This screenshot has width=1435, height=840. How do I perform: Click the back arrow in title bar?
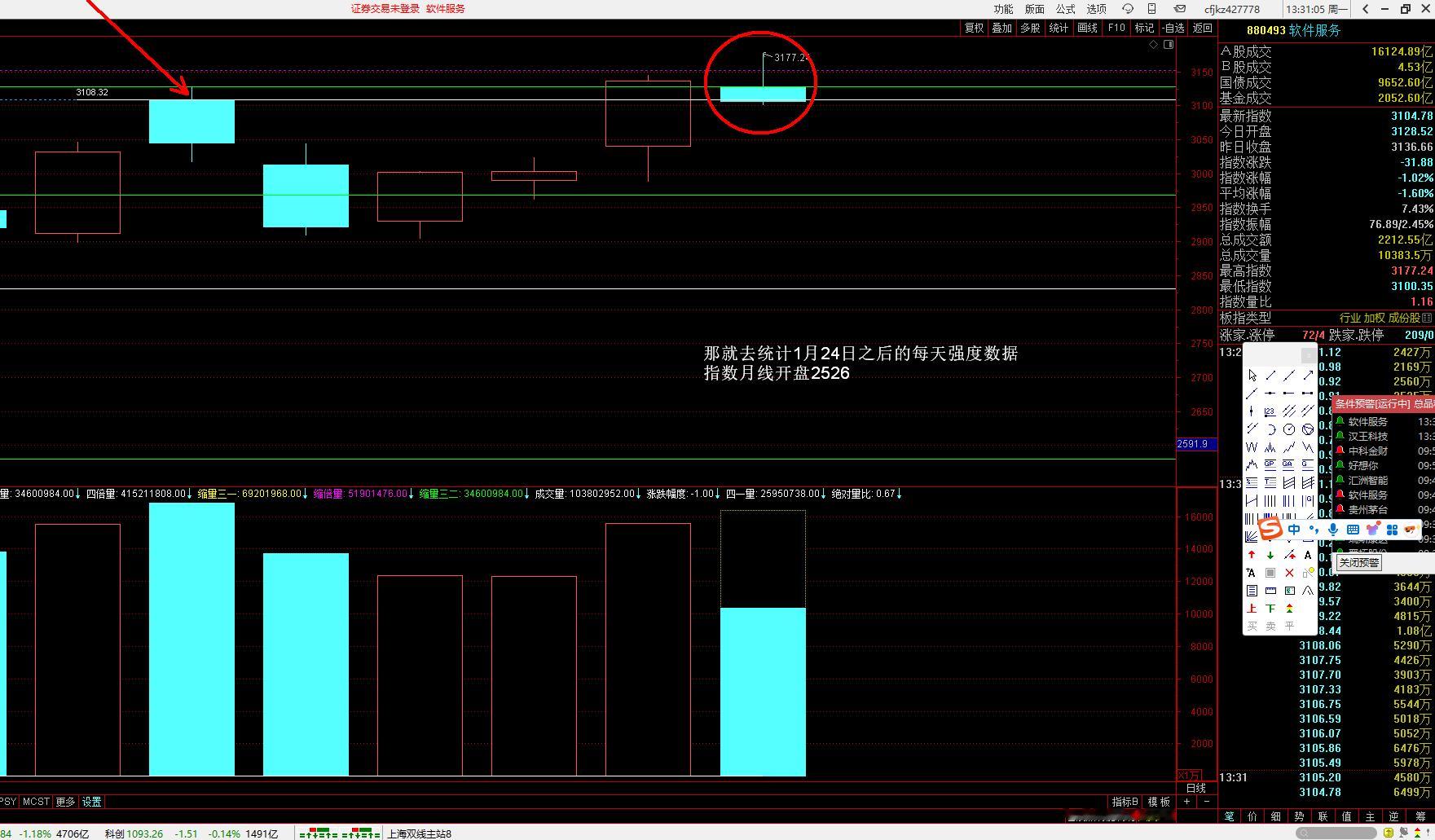(1366, 9)
